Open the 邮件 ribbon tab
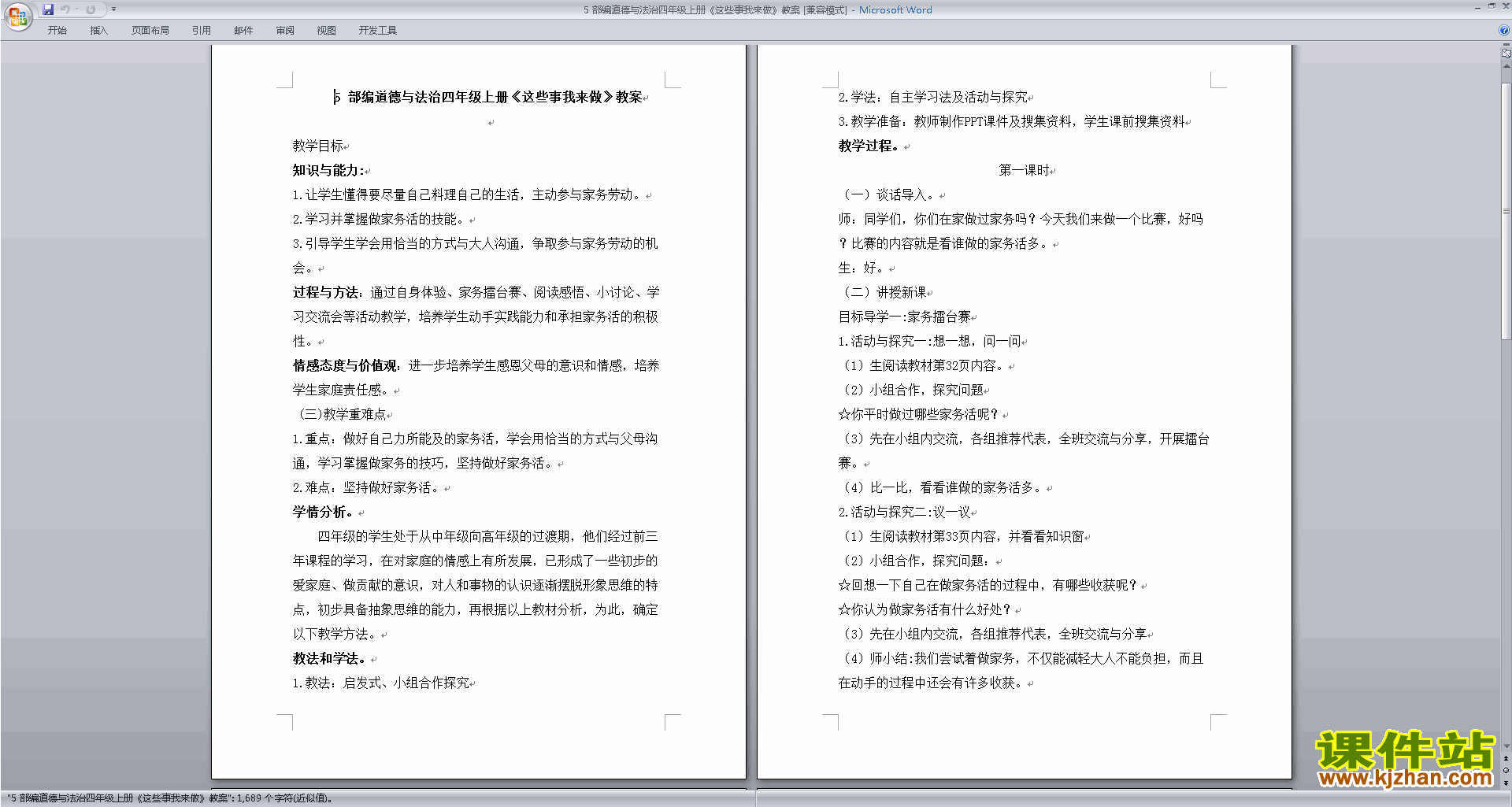 (243, 31)
